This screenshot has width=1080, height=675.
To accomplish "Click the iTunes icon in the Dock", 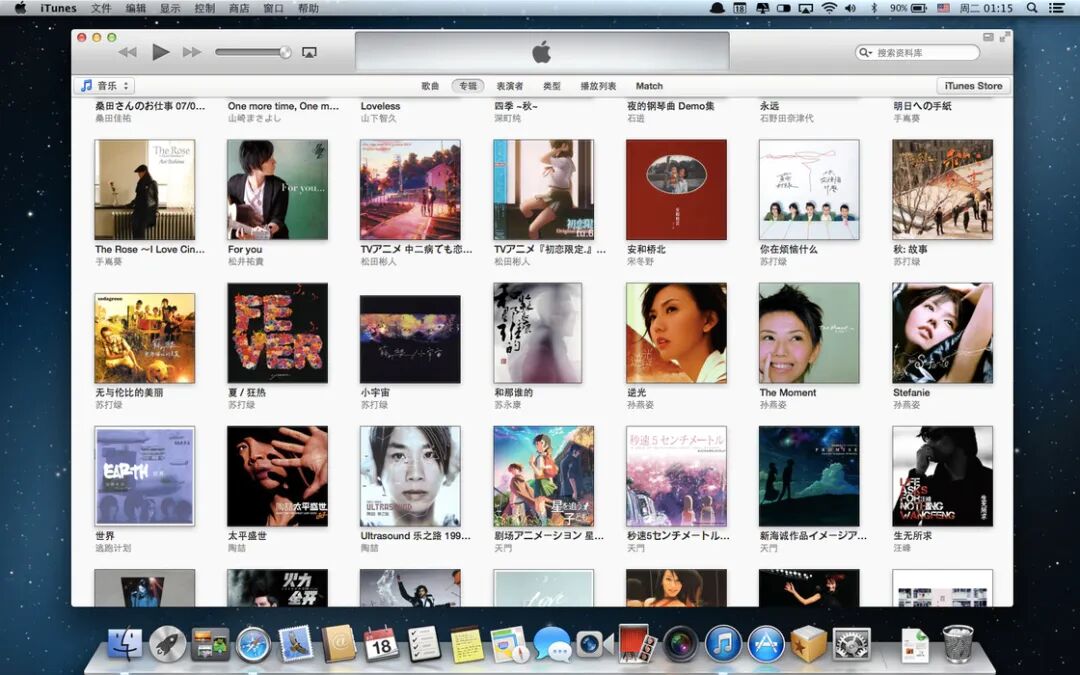I will coord(723,645).
